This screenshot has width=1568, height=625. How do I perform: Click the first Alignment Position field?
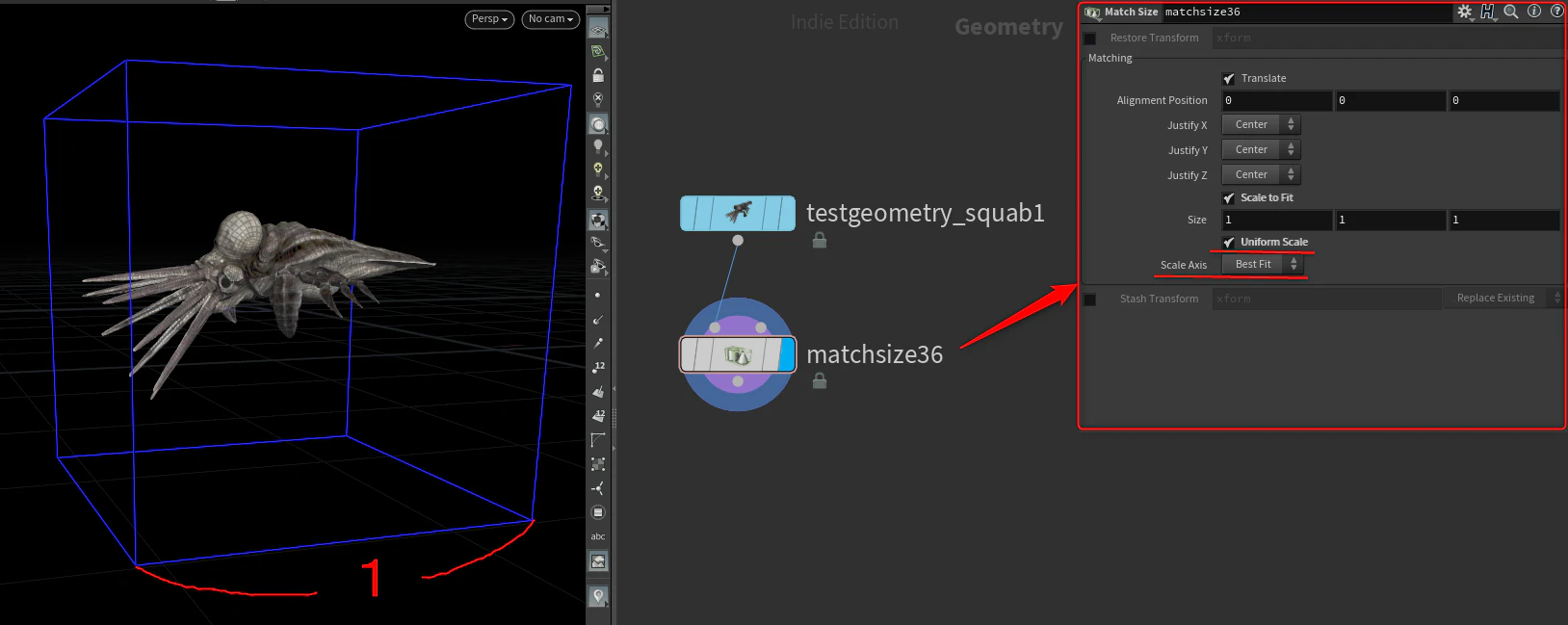[1277, 100]
